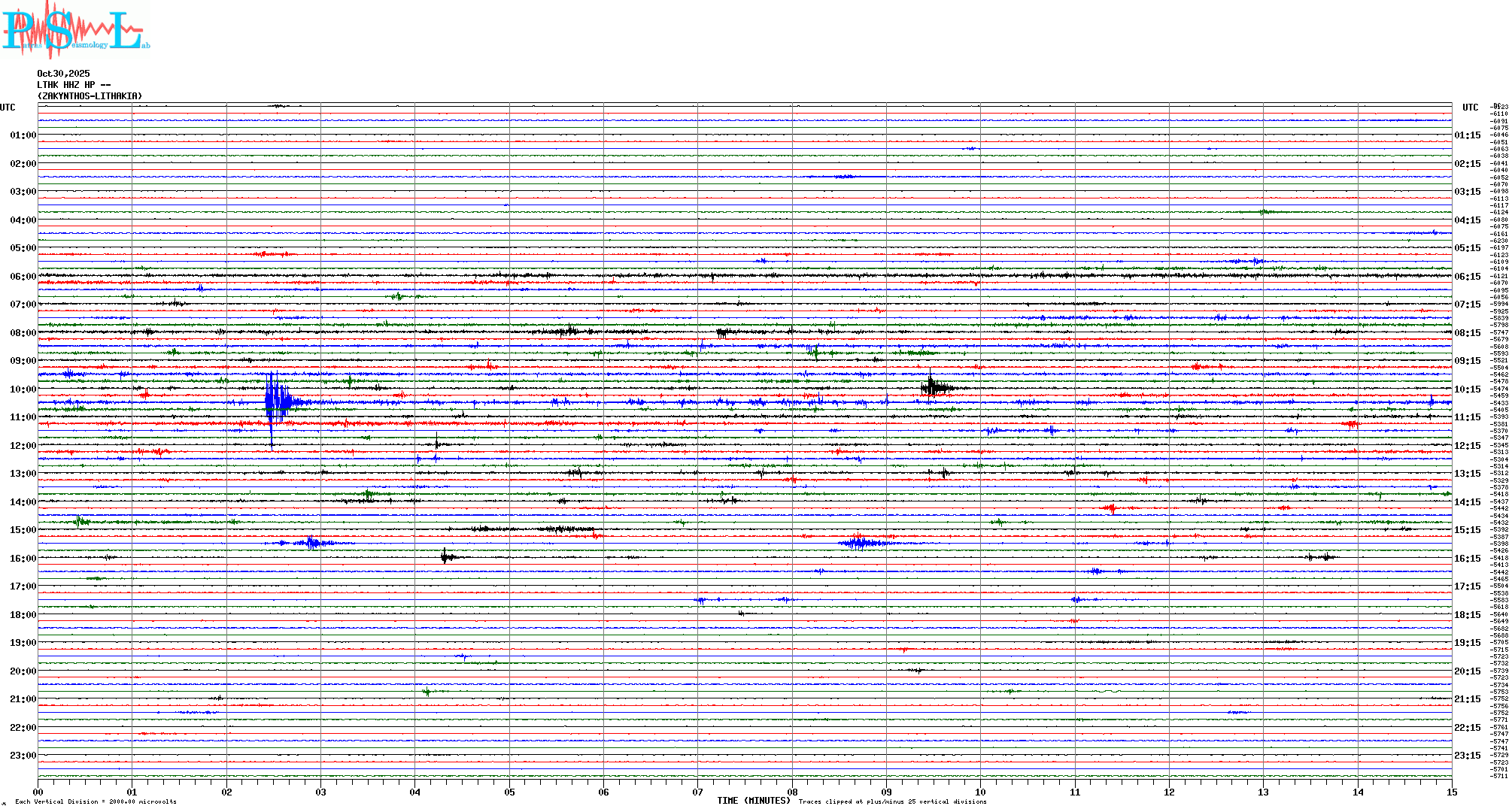Screen dimensions: 1512x812
Task: Click the traces clipped footnote text
Action: point(892,802)
